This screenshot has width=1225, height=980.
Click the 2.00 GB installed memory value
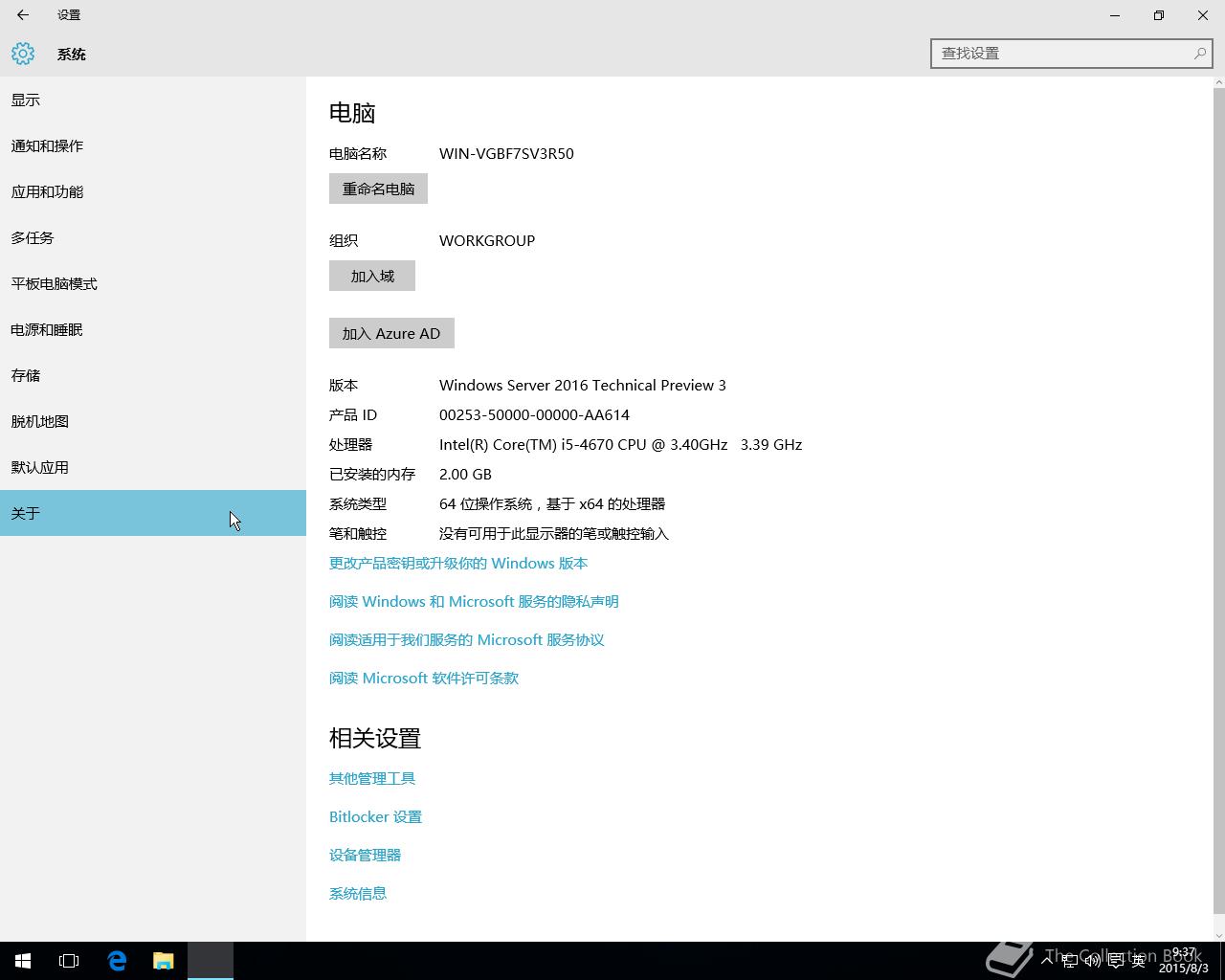[465, 474]
